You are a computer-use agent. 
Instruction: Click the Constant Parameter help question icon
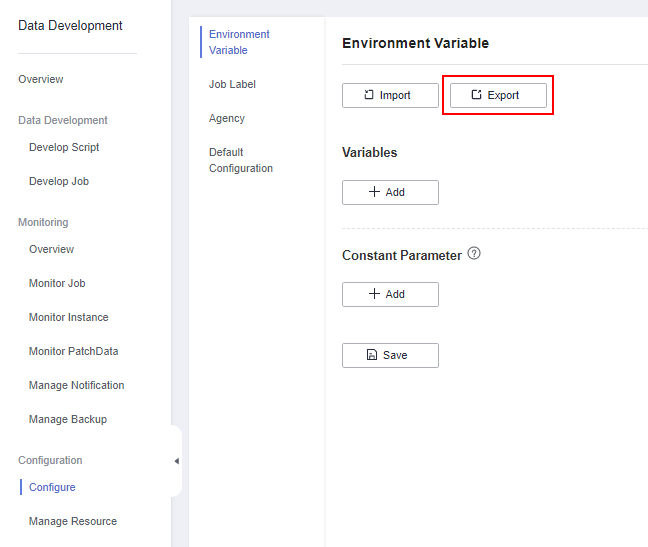click(474, 253)
